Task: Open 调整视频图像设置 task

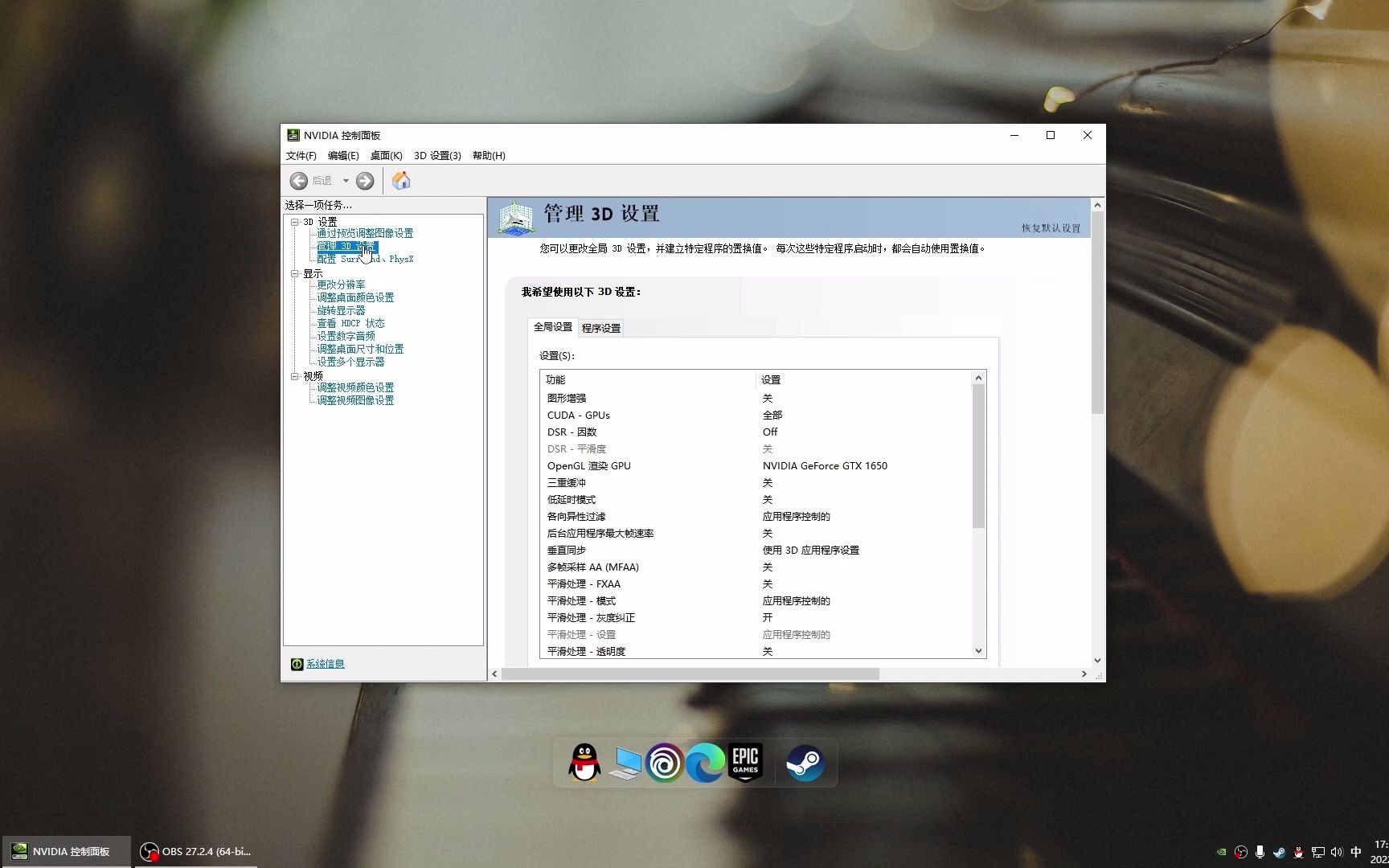Action: [x=355, y=400]
